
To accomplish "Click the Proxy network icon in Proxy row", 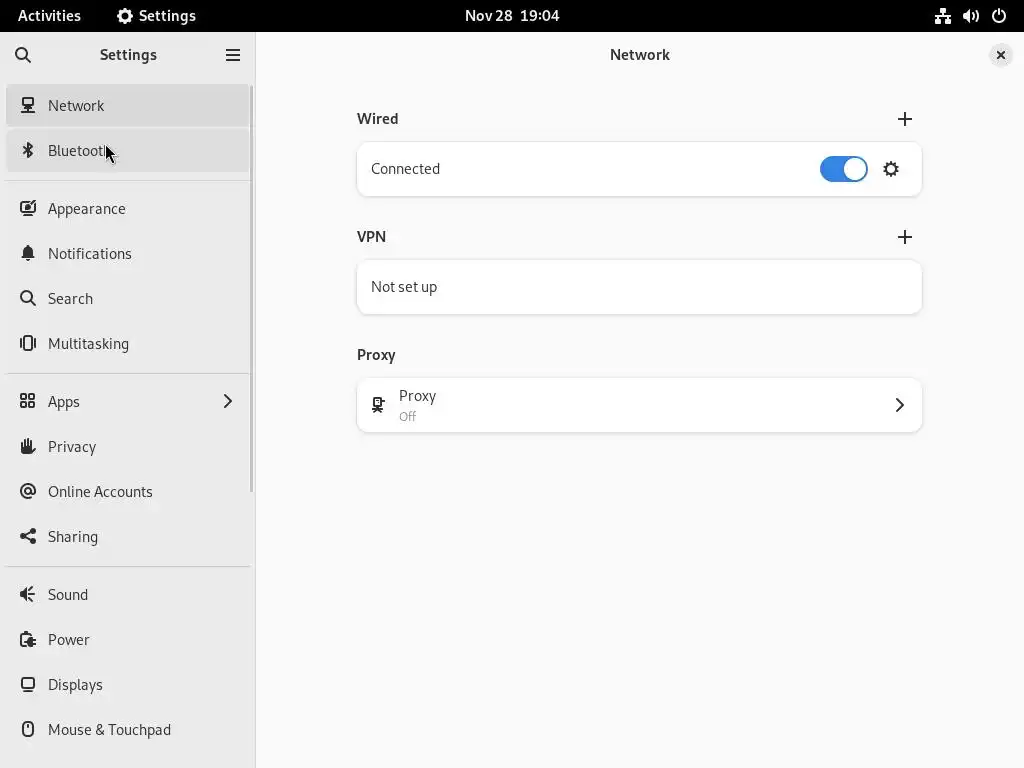I will coord(378,405).
